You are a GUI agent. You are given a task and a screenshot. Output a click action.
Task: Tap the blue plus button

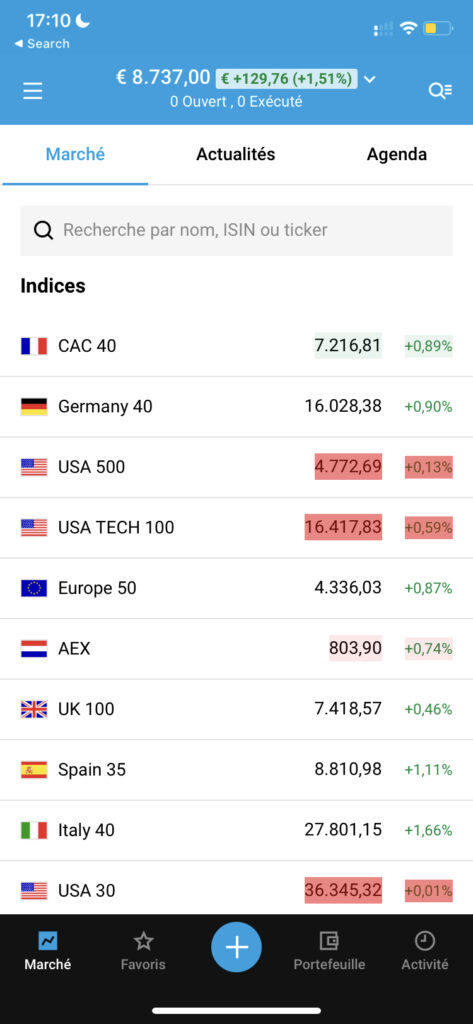236,947
